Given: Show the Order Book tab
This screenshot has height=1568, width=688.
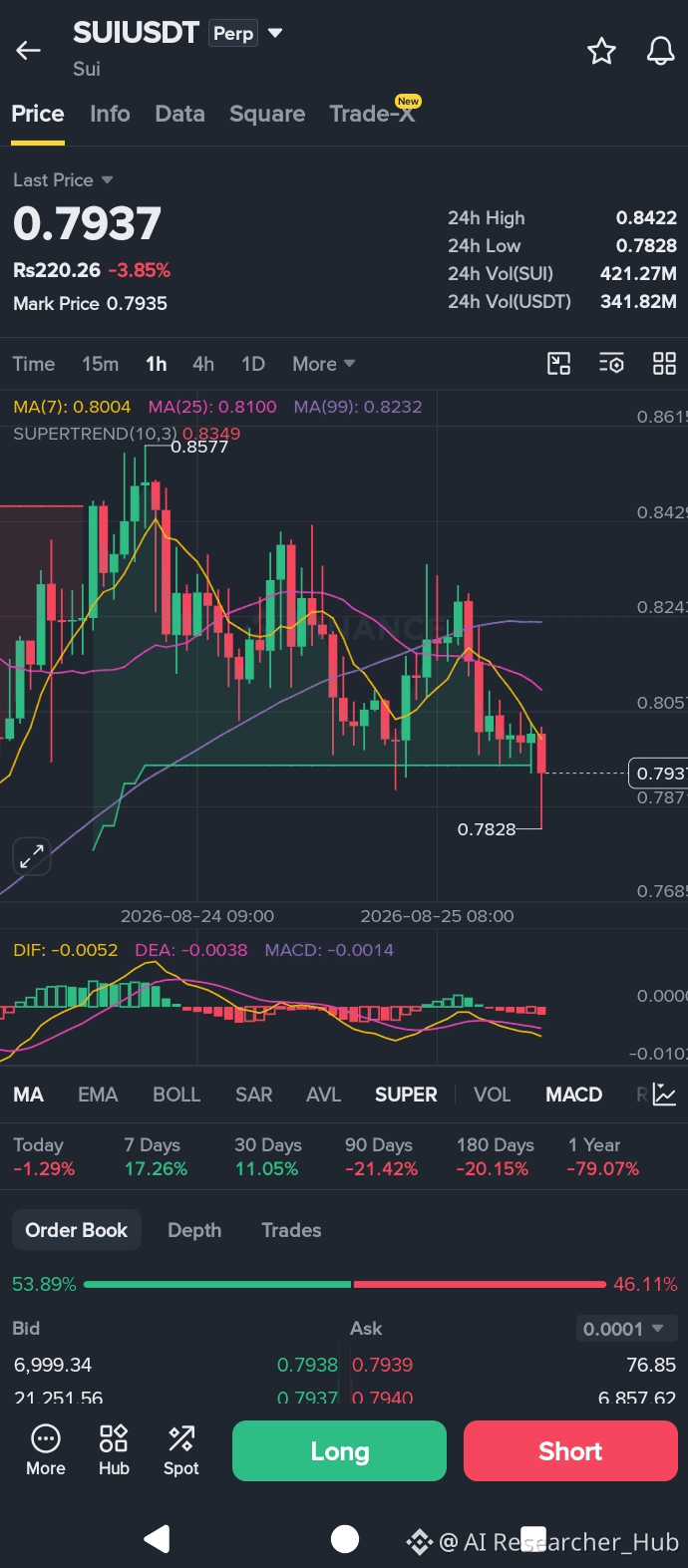Looking at the screenshot, I should tap(77, 1230).
